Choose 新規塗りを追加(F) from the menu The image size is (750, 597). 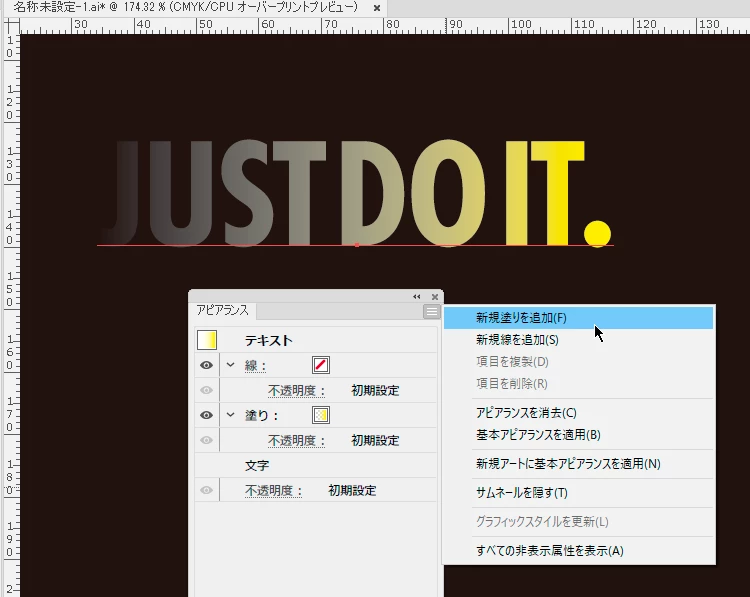(578, 318)
